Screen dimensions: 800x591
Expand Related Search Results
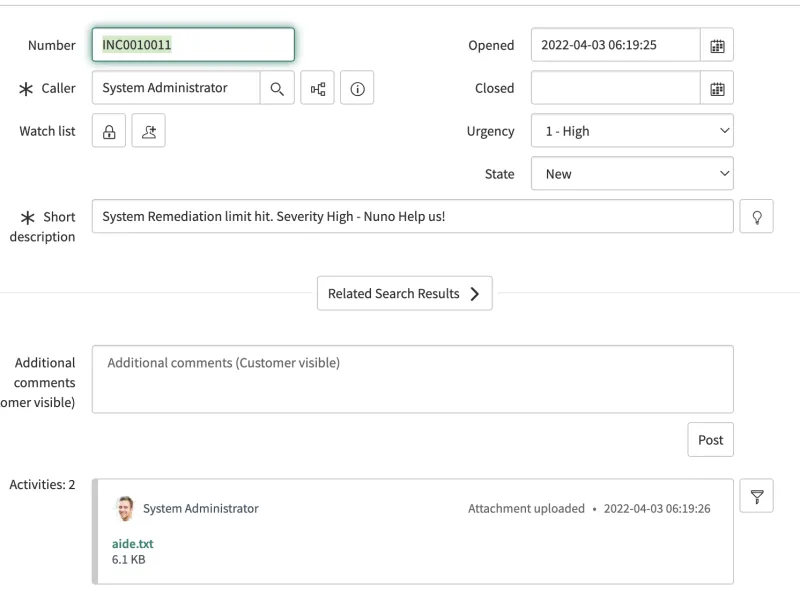tap(404, 294)
